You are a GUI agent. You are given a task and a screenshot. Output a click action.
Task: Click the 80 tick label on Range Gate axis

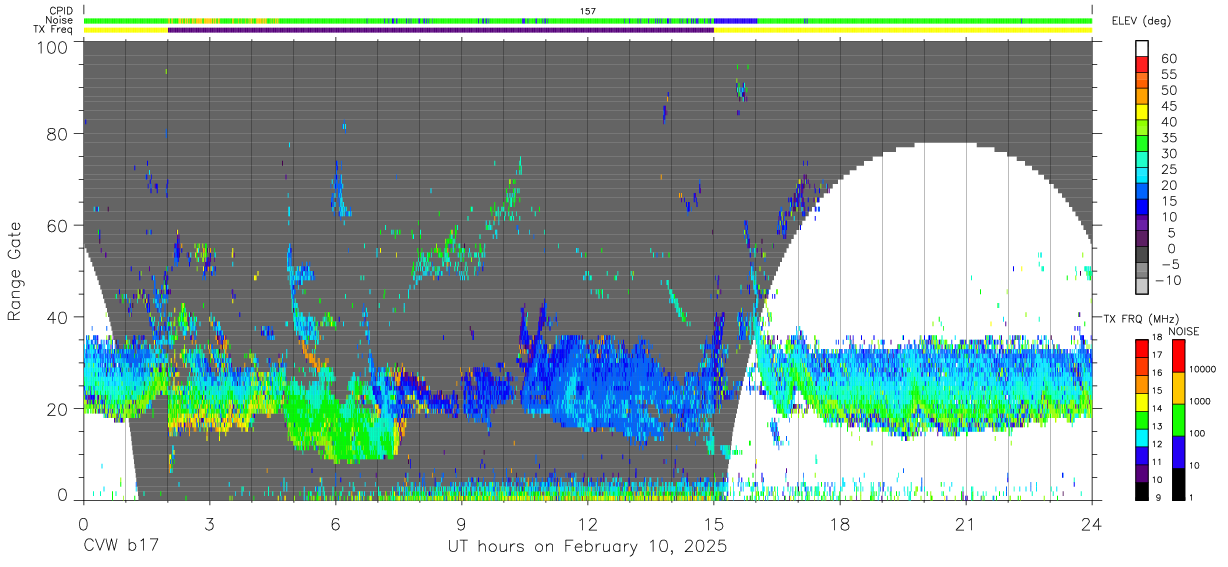(x=57, y=134)
